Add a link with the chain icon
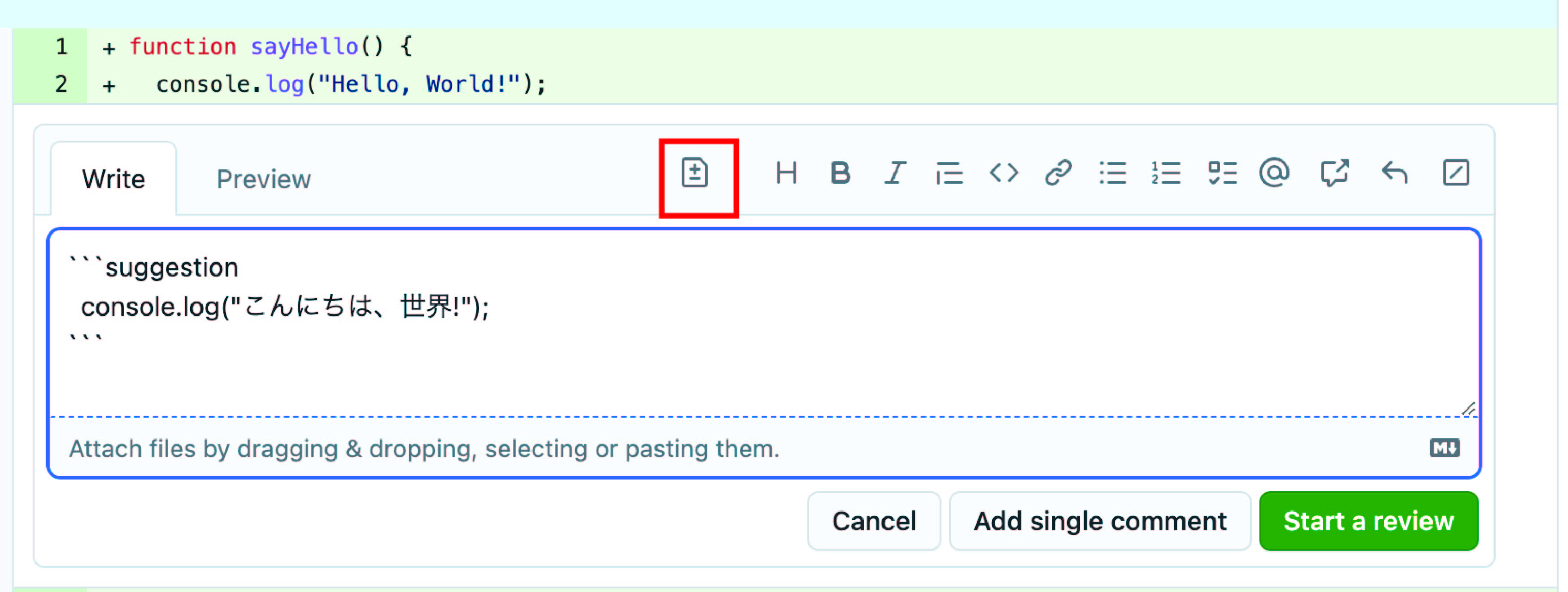Viewport: 1568px width, 592px height. [x=1058, y=173]
